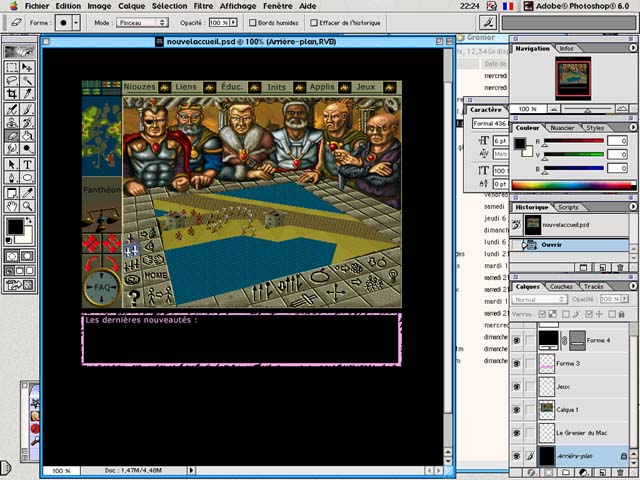Delete layer with Layers panel trash icon
The image size is (640, 480).
[x=621, y=473]
